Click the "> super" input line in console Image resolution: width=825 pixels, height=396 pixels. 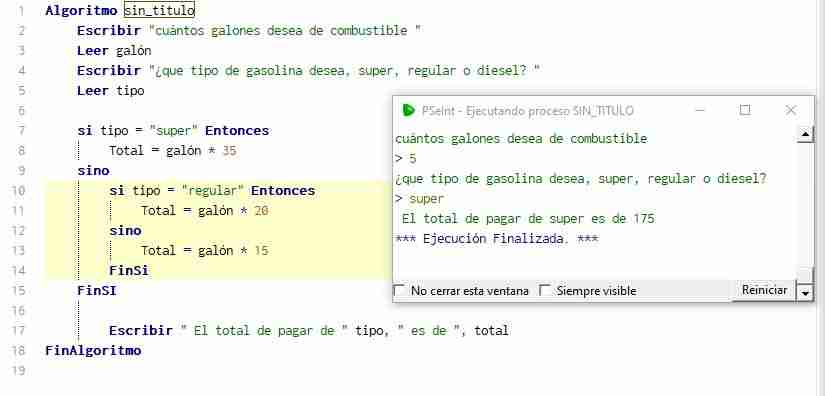click(x=419, y=199)
